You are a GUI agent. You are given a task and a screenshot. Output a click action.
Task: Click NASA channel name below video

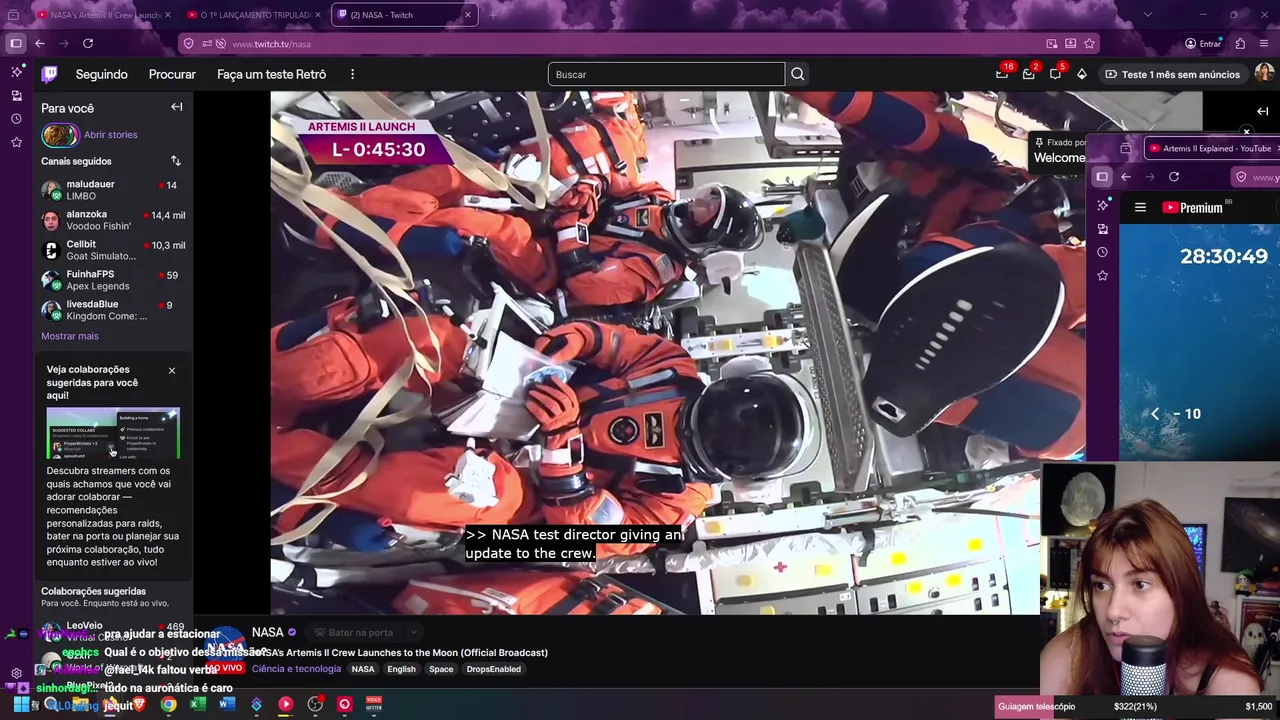pos(267,632)
